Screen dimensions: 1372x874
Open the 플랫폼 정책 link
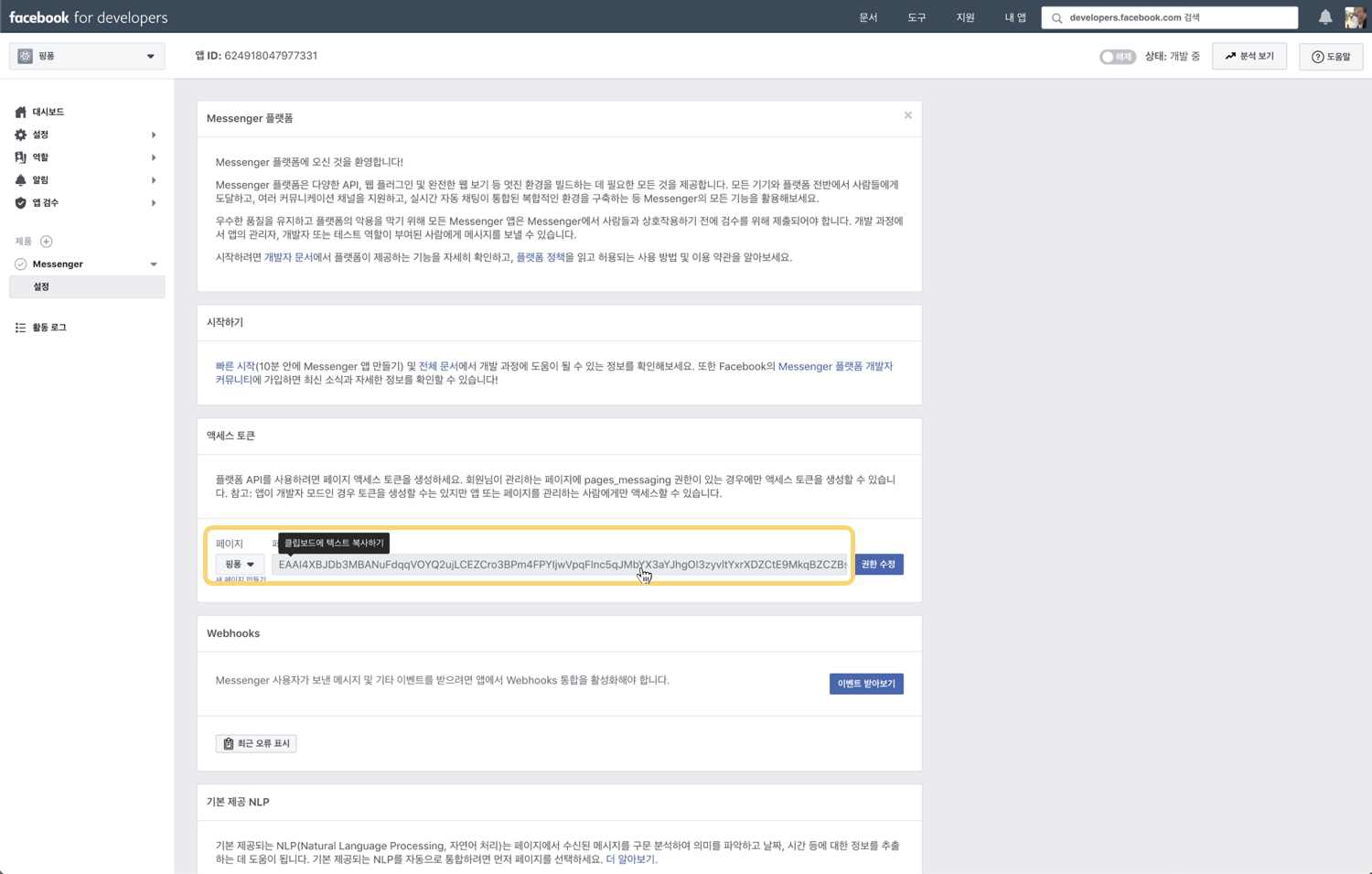(x=541, y=257)
